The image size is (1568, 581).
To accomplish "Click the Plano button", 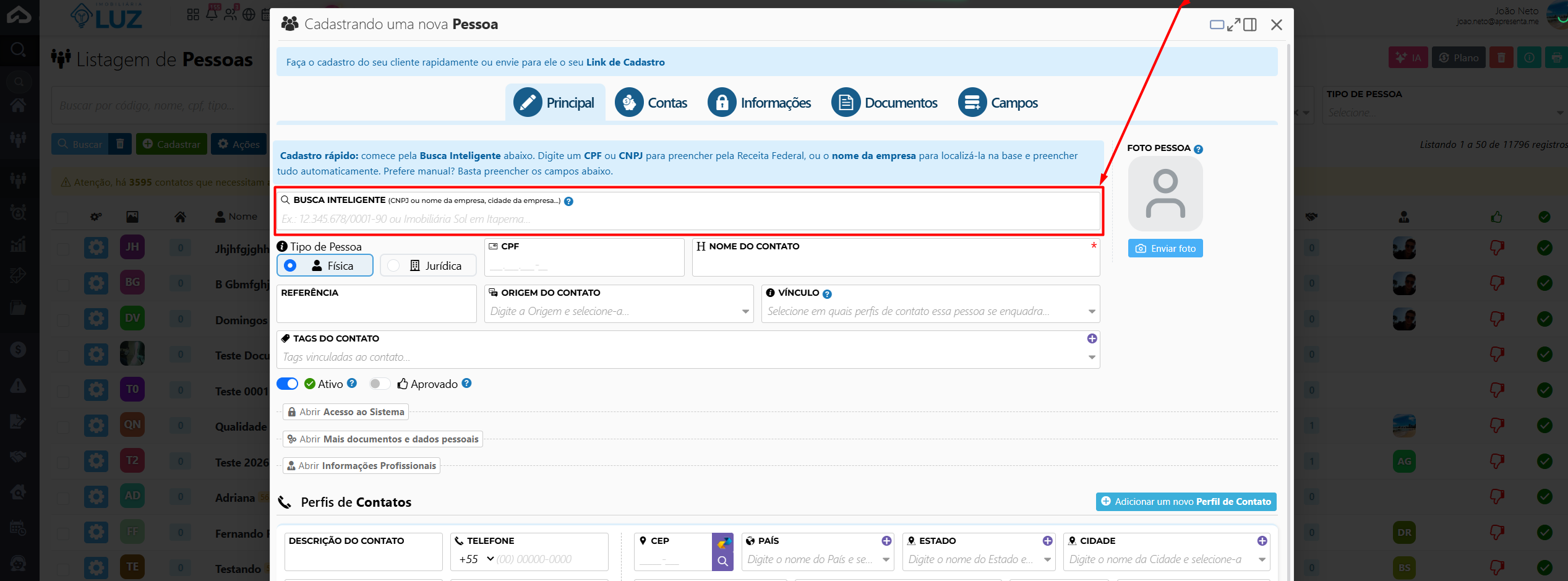I will (1459, 58).
